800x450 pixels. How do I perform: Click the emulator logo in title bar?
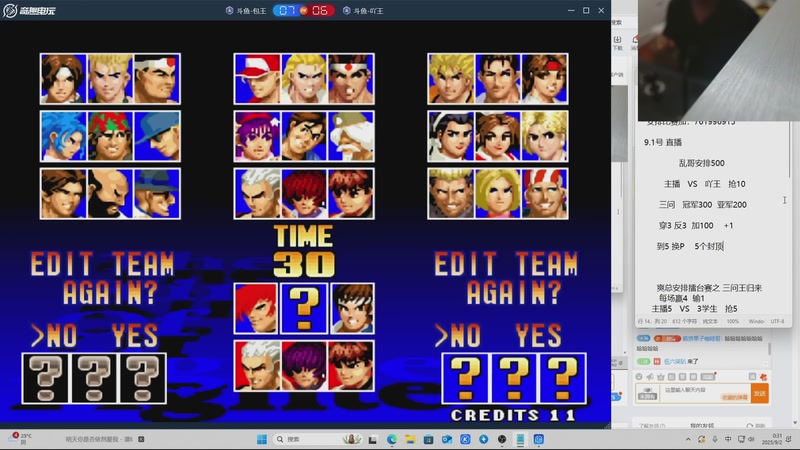(30, 10)
